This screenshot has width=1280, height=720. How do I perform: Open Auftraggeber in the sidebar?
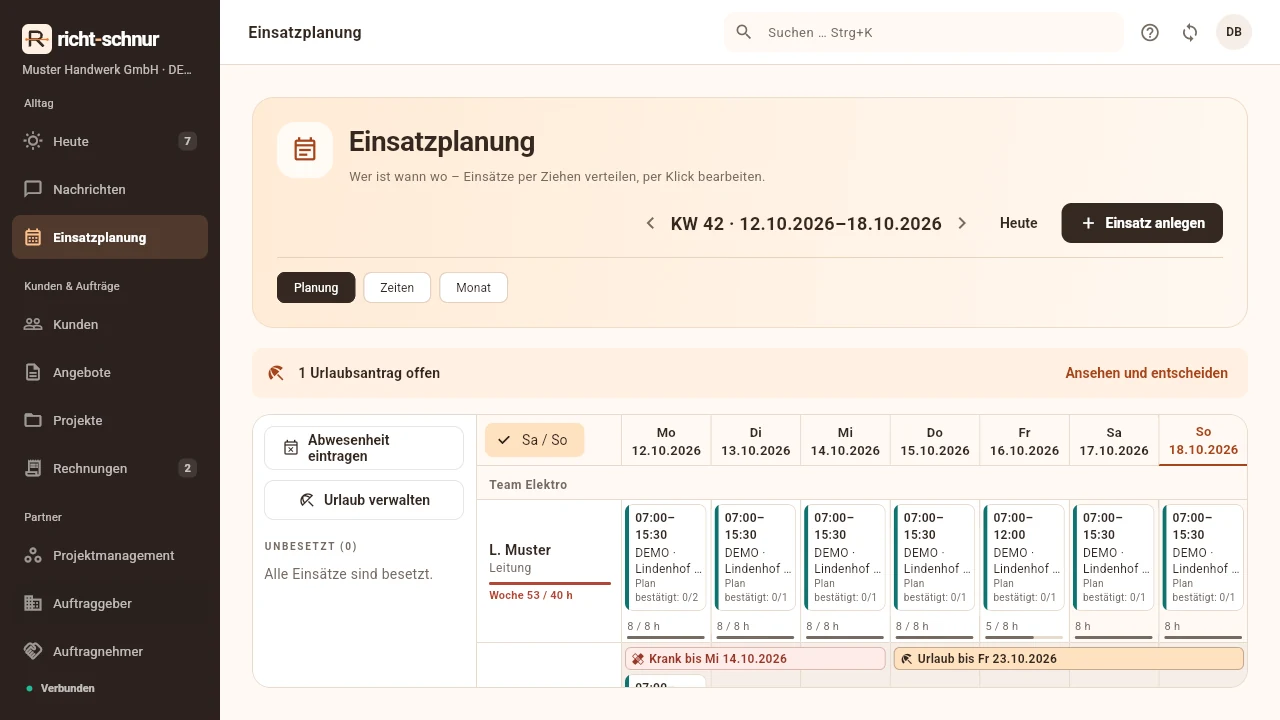[x=110, y=603]
